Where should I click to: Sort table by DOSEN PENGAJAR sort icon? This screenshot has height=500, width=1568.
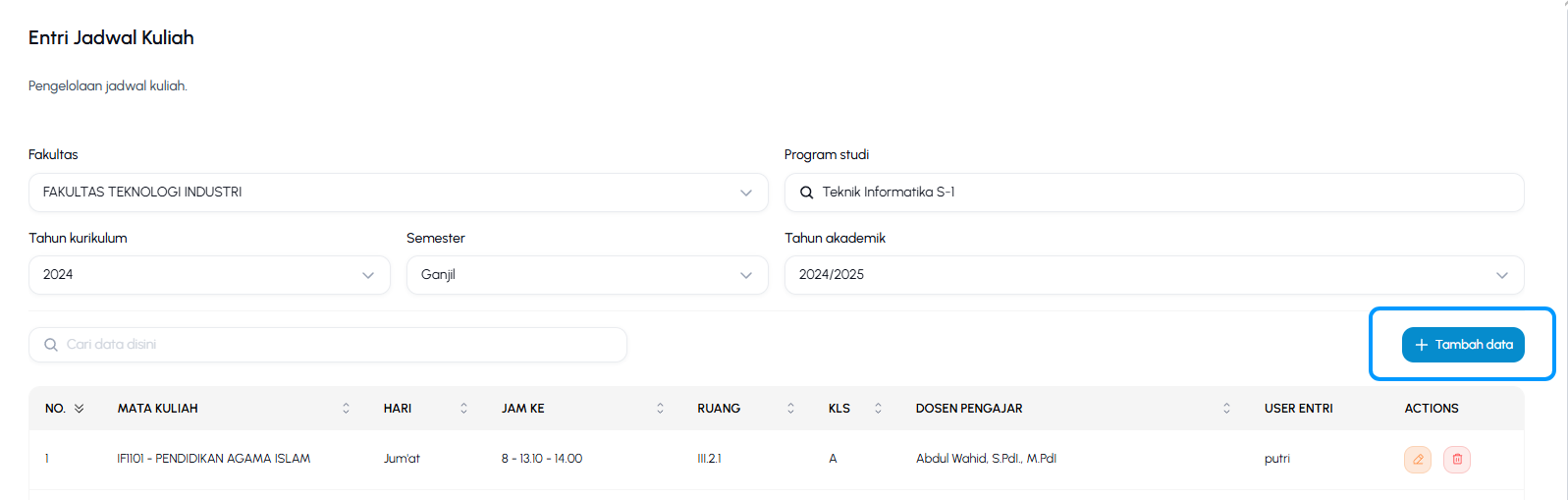1226,409
